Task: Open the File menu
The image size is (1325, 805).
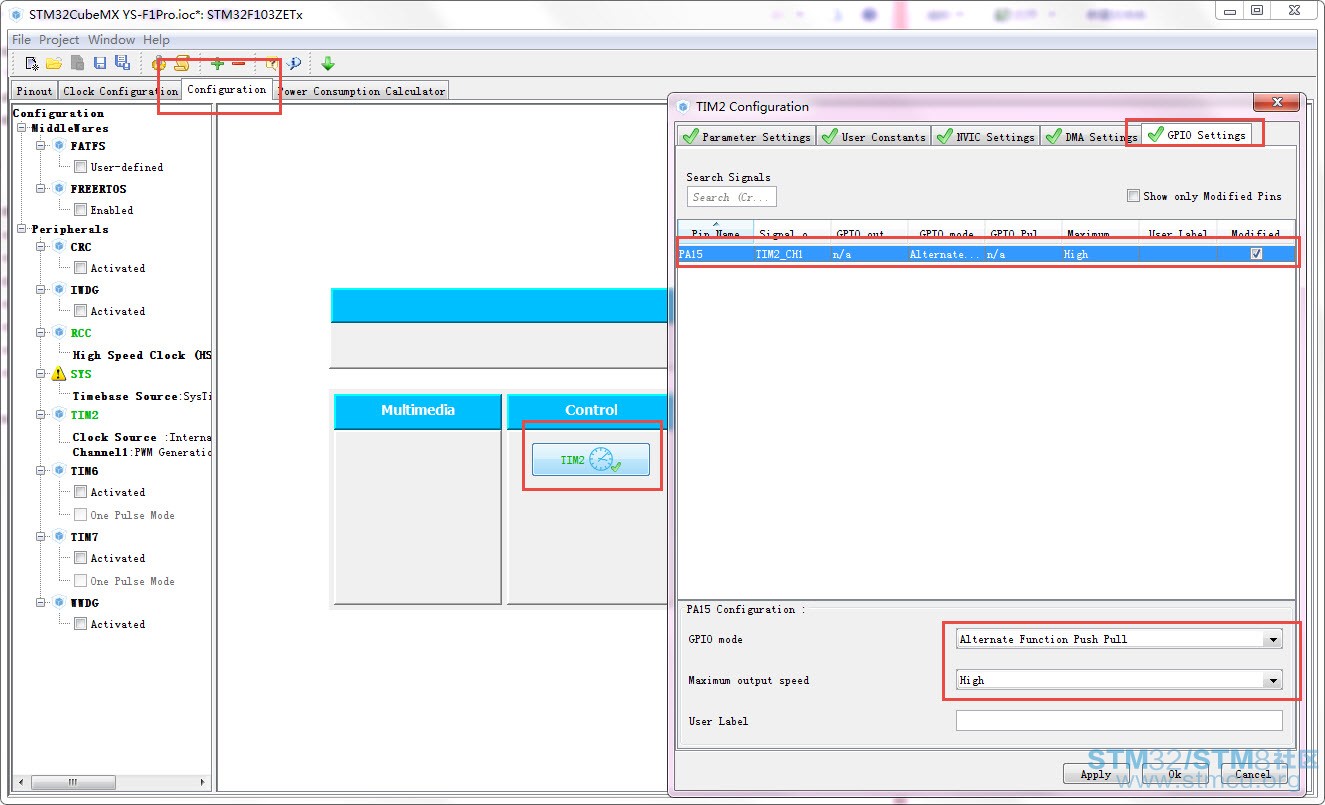Action: point(21,40)
